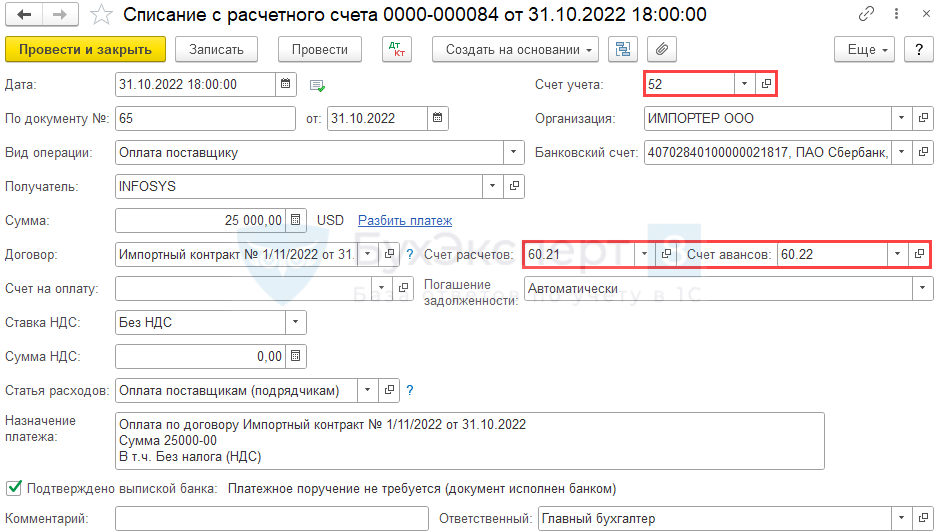Expand Вид операции dropdown
Viewport: 939px width, 532px height.
513,152
